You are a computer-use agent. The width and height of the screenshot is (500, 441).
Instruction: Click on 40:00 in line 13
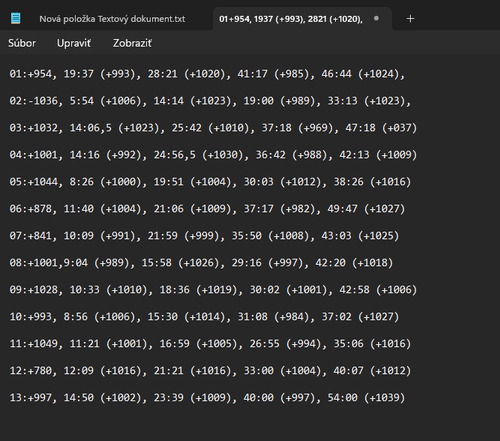(258, 398)
